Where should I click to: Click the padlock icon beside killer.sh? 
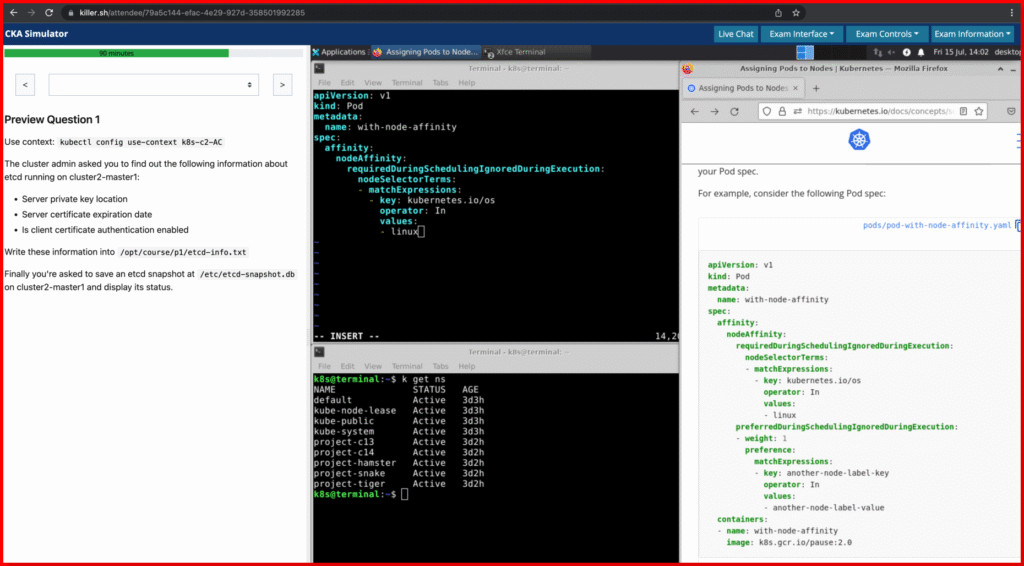[71, 12]
